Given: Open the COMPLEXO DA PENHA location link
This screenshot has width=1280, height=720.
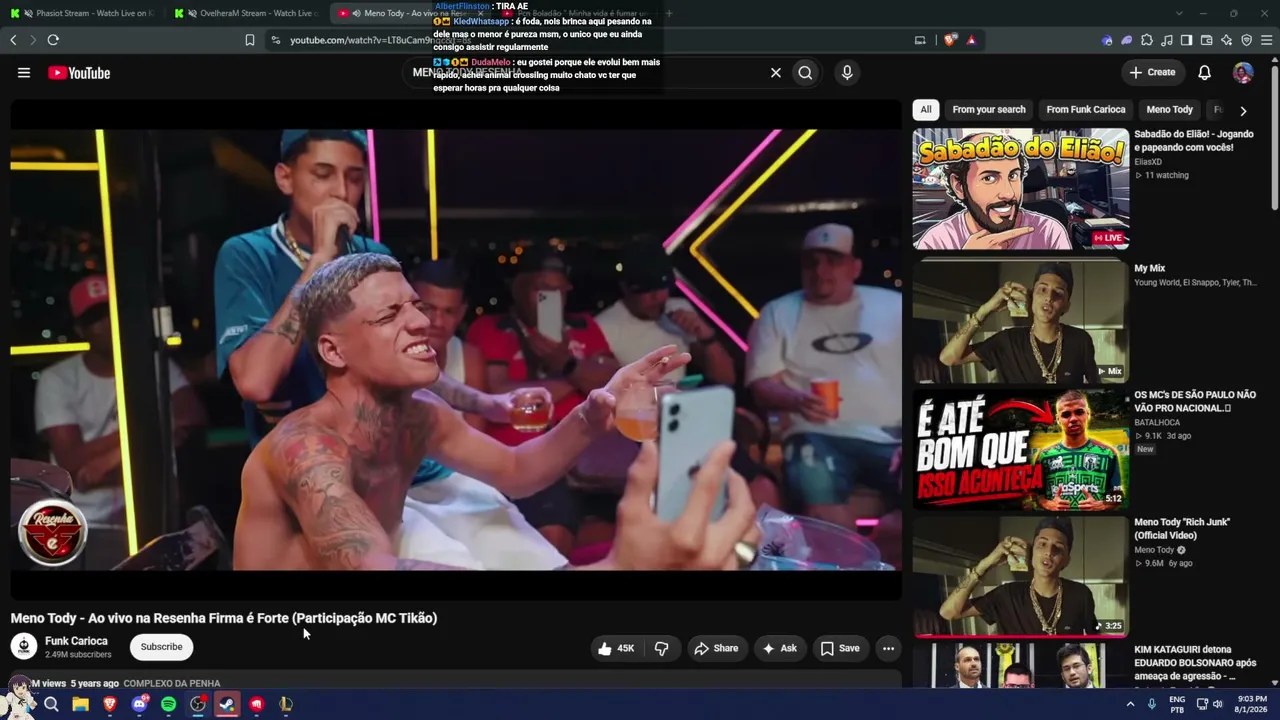Looking at the screenshot, I should [x=172, y=684].
